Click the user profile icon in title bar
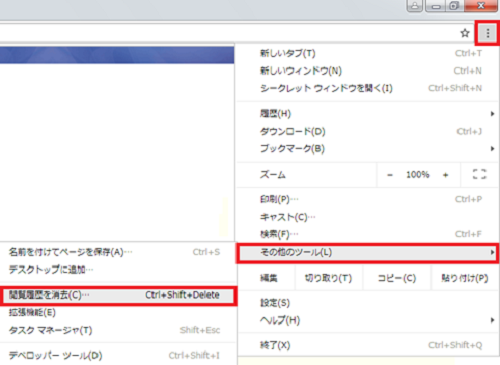Image resolution: width=500 pixels, height=365 pixels. (x=415, y=5)
